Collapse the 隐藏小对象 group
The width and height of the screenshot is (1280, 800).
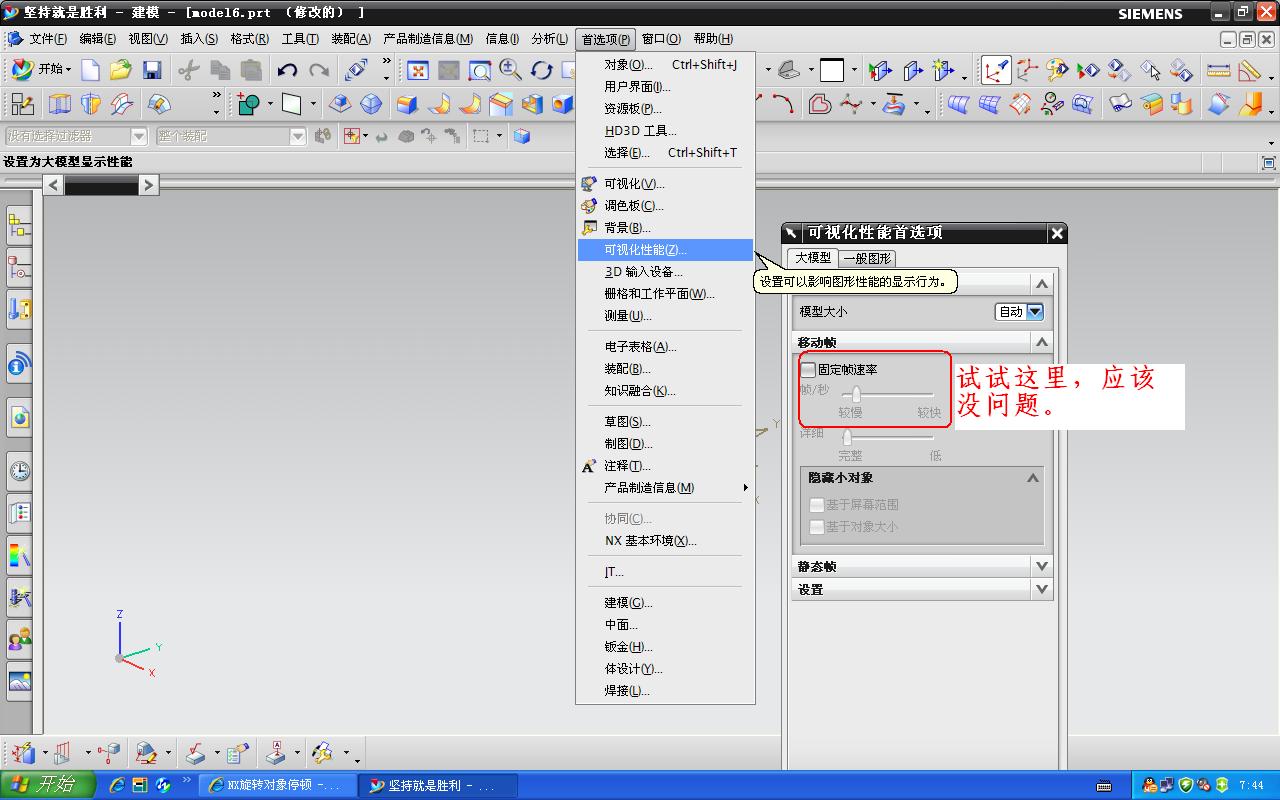(1033, 478)
